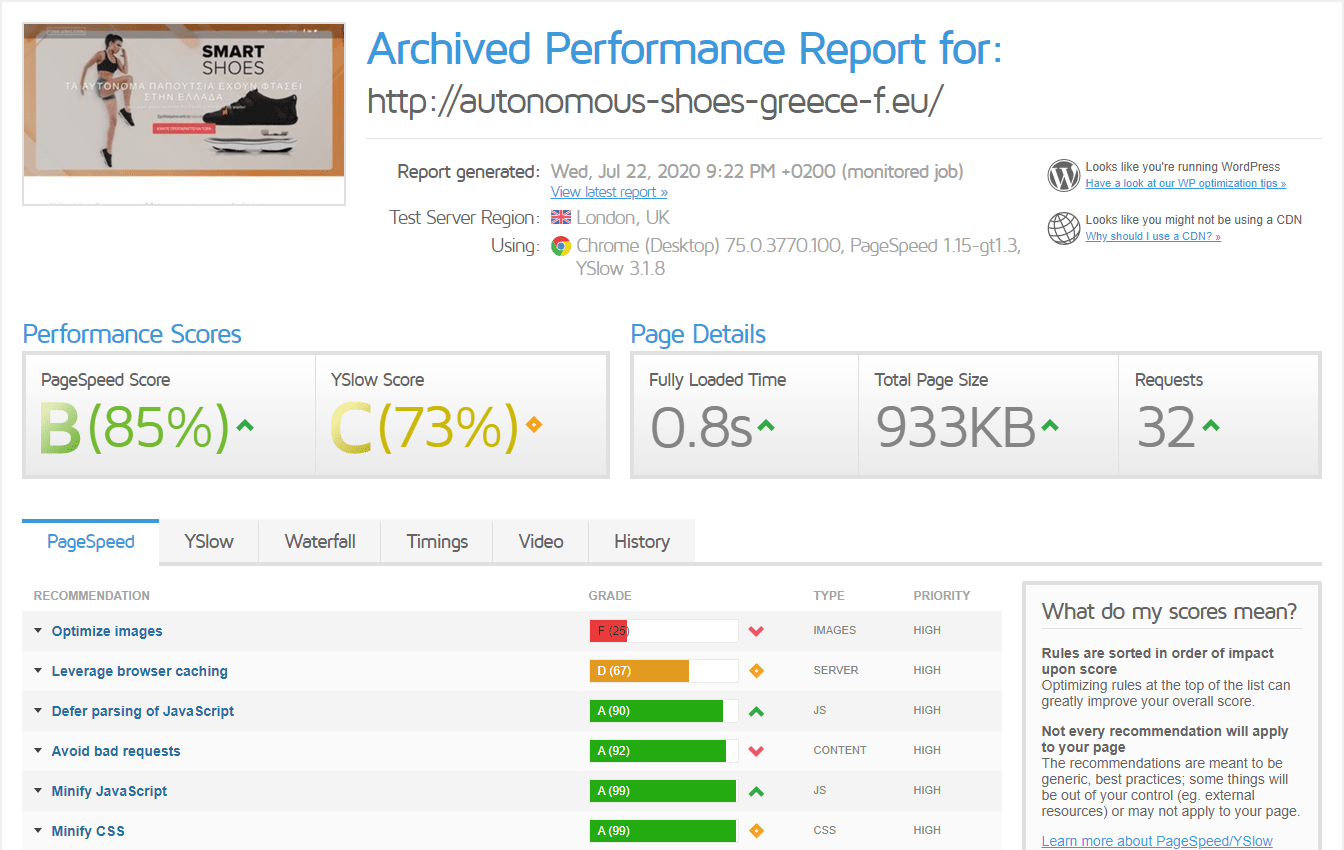Open the Timings tab

point(437,542)
